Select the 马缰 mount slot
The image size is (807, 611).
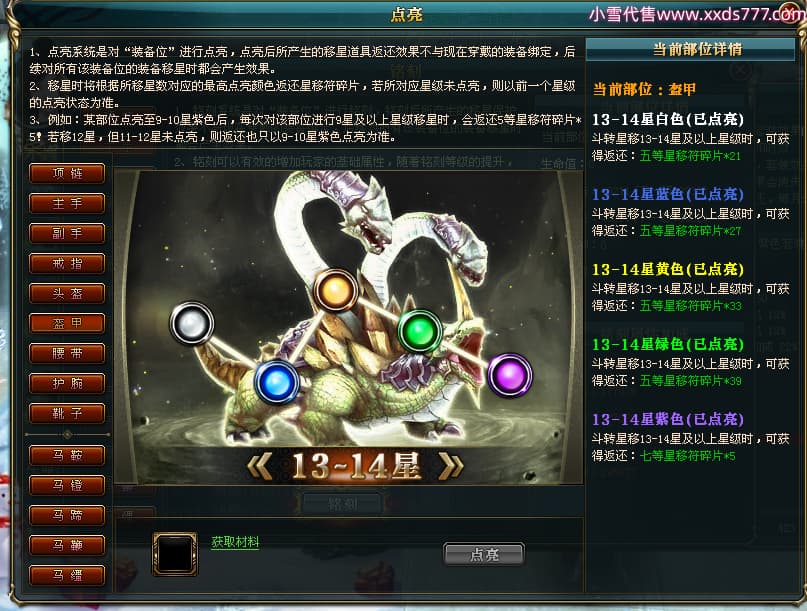click(67, 575)
